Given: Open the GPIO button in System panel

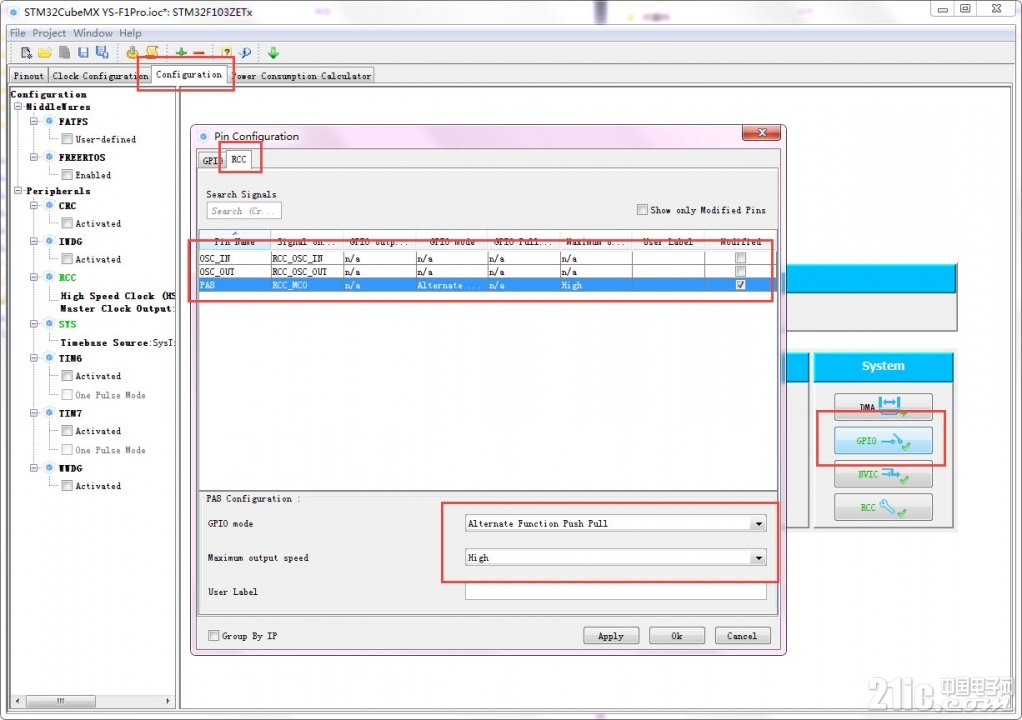Looking at the screenshot, I should [883, 441].
